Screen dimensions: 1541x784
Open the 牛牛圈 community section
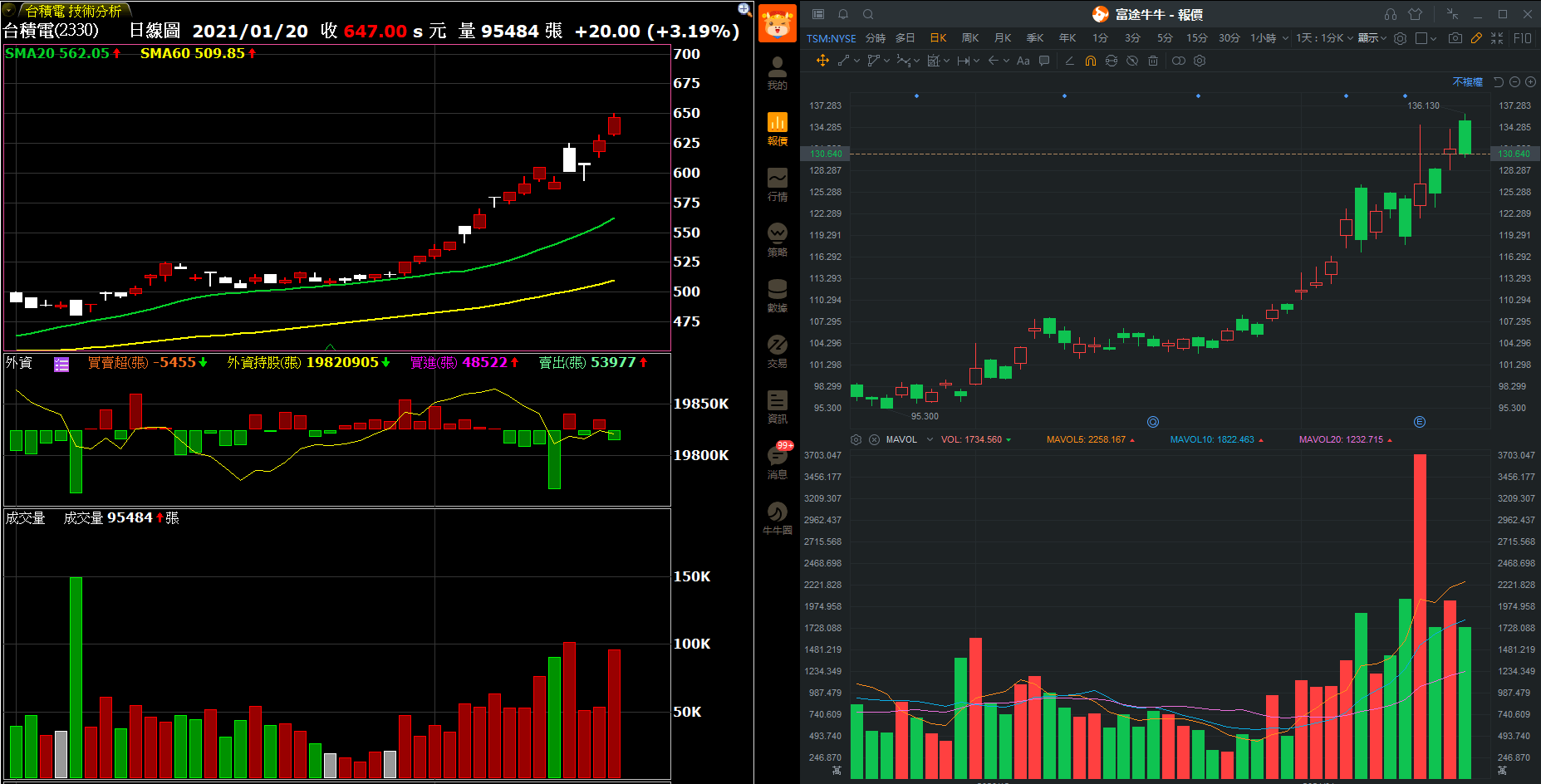(778, 519)
